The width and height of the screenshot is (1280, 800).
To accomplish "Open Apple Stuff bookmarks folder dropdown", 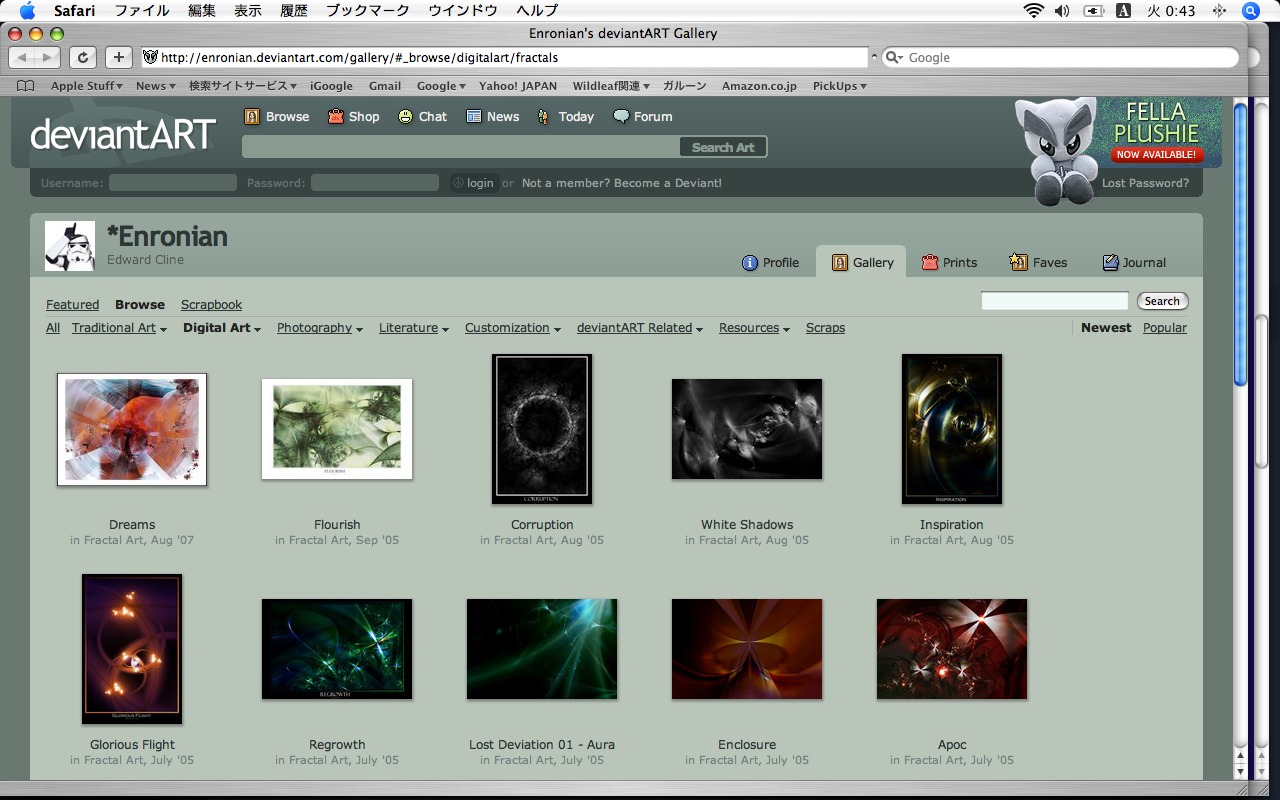I will click(87, 86).
